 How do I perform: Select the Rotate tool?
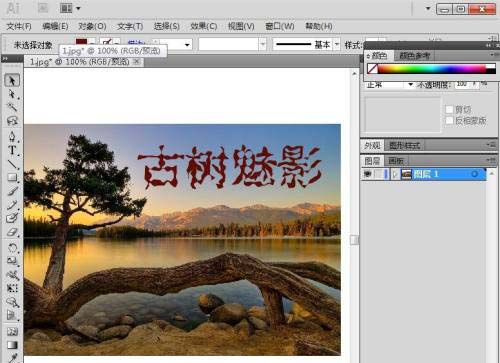(x=12, y=248)
